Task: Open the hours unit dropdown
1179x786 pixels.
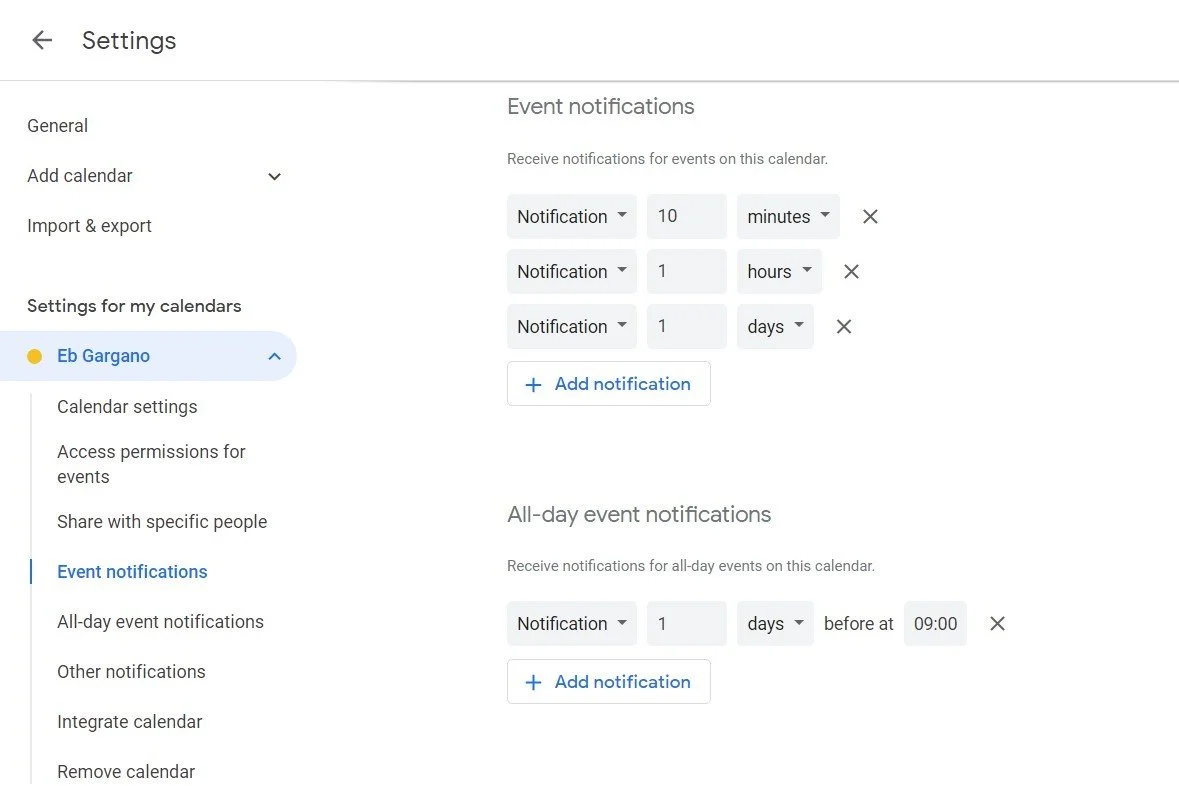Action: (x=779, y=272)
